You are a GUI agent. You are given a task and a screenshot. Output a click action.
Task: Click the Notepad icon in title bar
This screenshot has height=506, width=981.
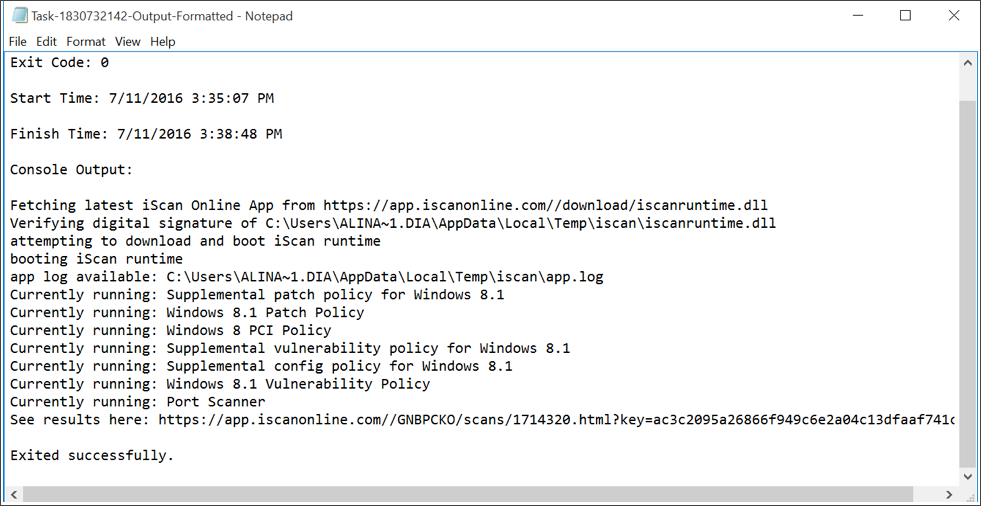20,16
